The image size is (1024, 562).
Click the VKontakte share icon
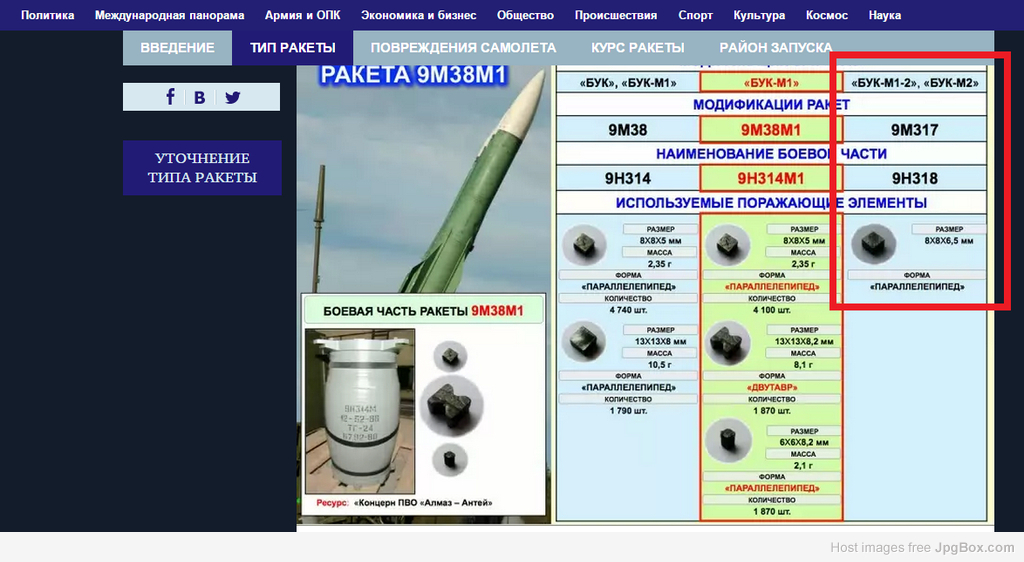coord(200,97)
